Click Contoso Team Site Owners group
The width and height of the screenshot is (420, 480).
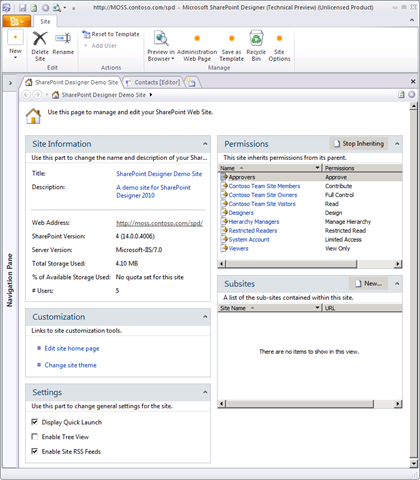tap(263, 195)
